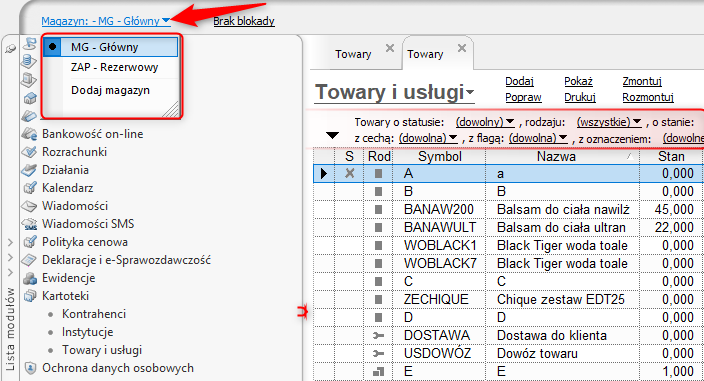Switch to the second, active Towary tab
The width and height of the screenshot is (704, 381).
[425, 54]
